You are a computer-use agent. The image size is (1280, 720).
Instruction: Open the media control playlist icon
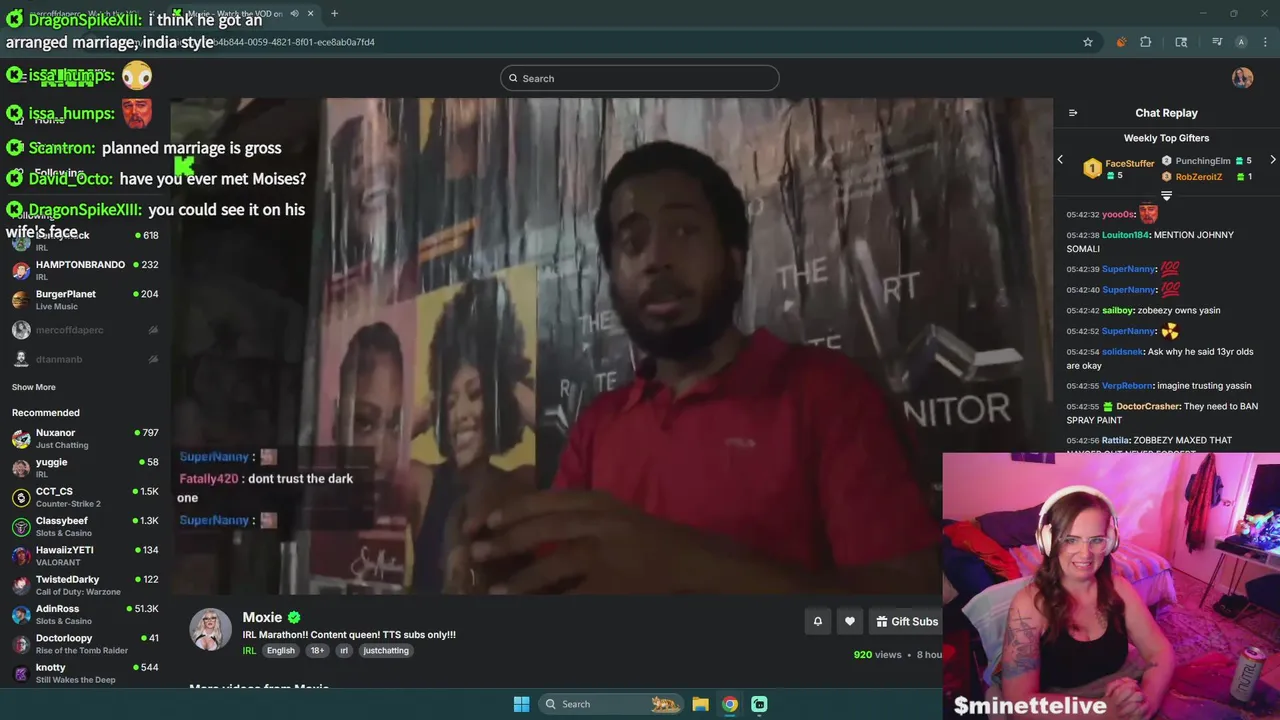(1217, 42)
